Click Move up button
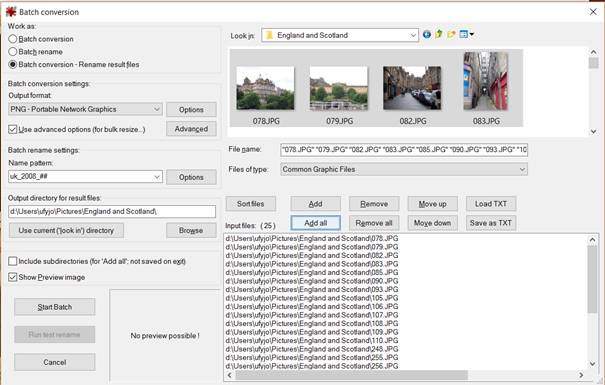Screen dimensions: 605x385 click(x=433, y=204)
